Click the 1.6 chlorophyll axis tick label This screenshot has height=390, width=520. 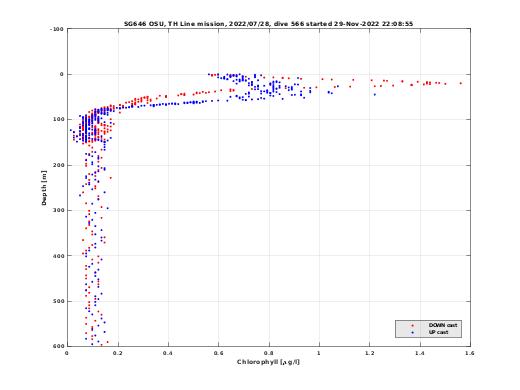coord(470,353)
